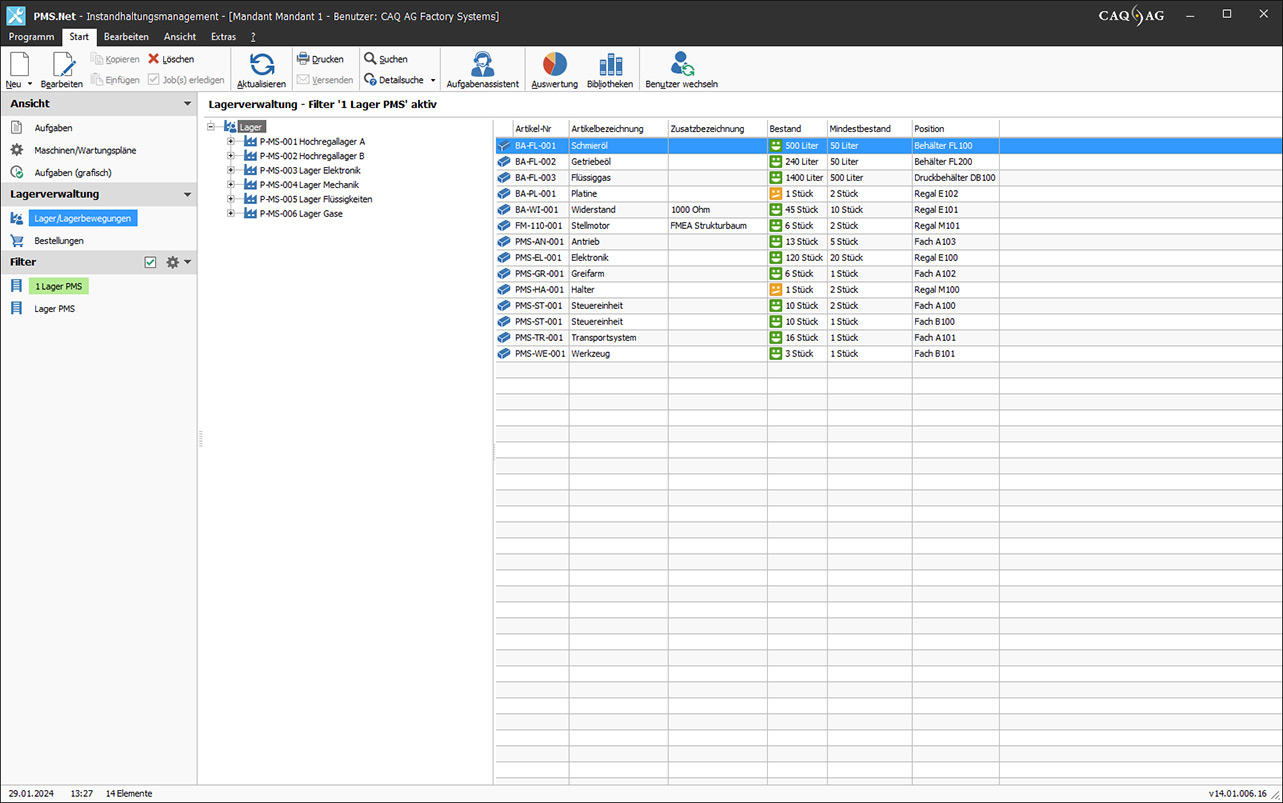Sort by Artikel-Nr column header

point(540,129)
